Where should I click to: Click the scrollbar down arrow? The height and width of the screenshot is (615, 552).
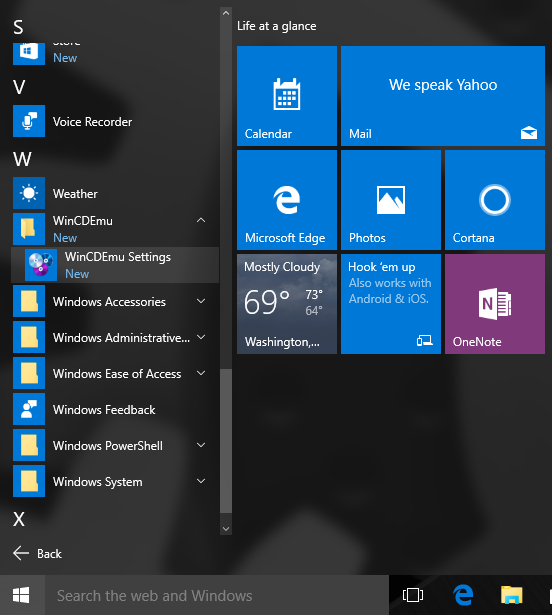click(x=226, y=529)
